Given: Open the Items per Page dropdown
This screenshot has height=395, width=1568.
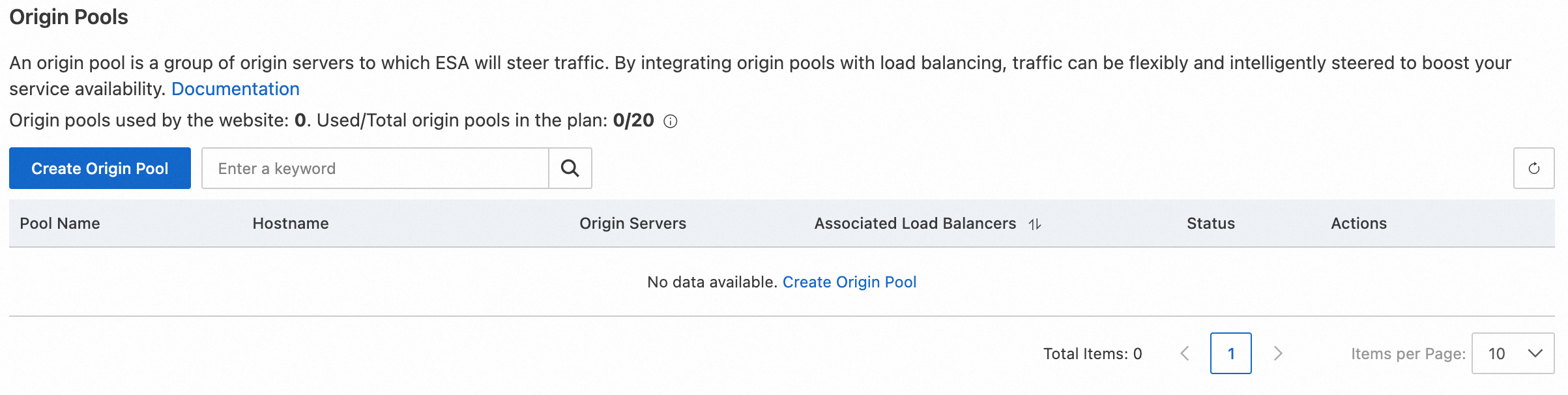Looking at the screenshot, I should tap(1513, 353).
